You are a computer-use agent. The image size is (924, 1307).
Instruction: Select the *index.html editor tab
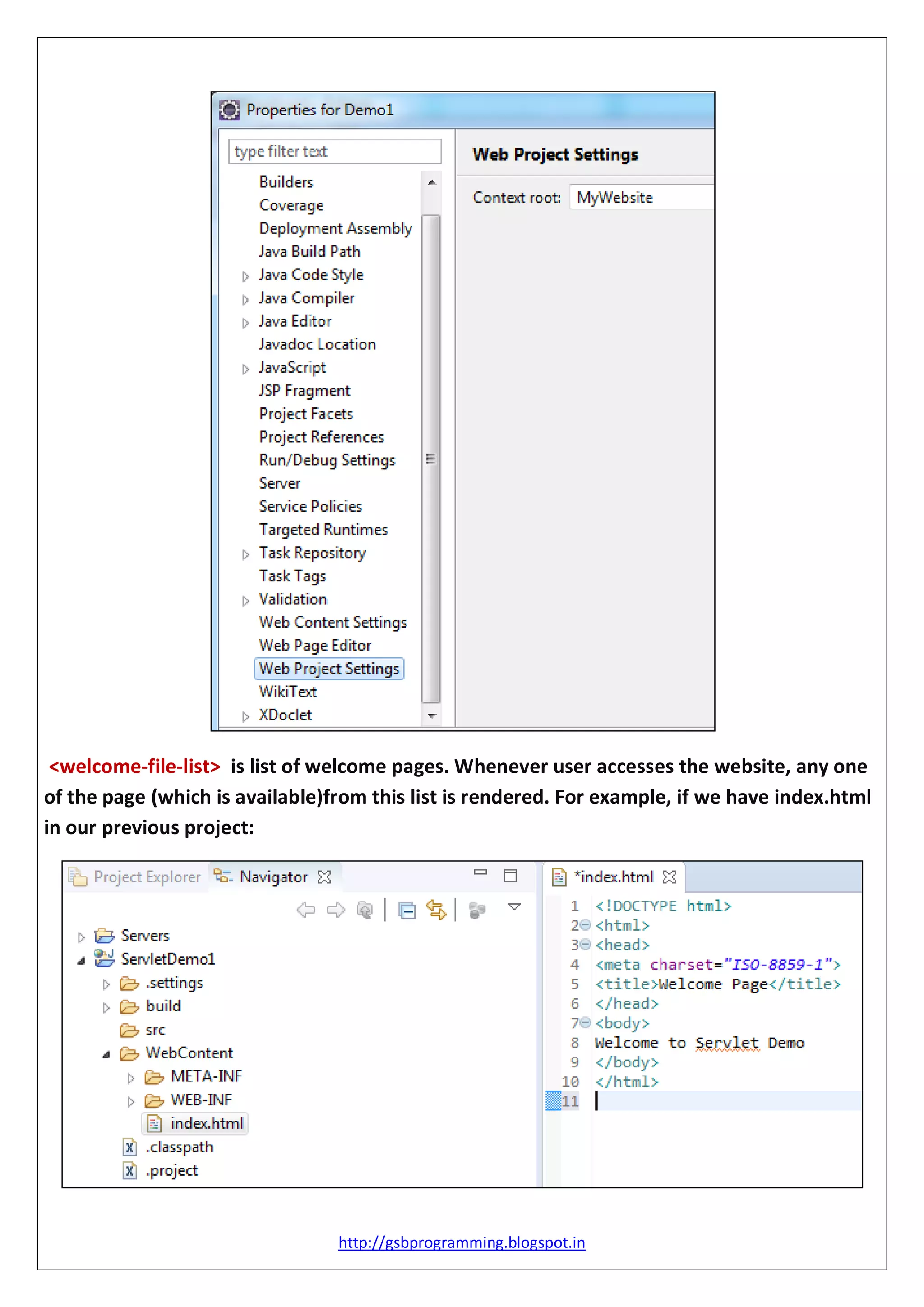[614, 877]
